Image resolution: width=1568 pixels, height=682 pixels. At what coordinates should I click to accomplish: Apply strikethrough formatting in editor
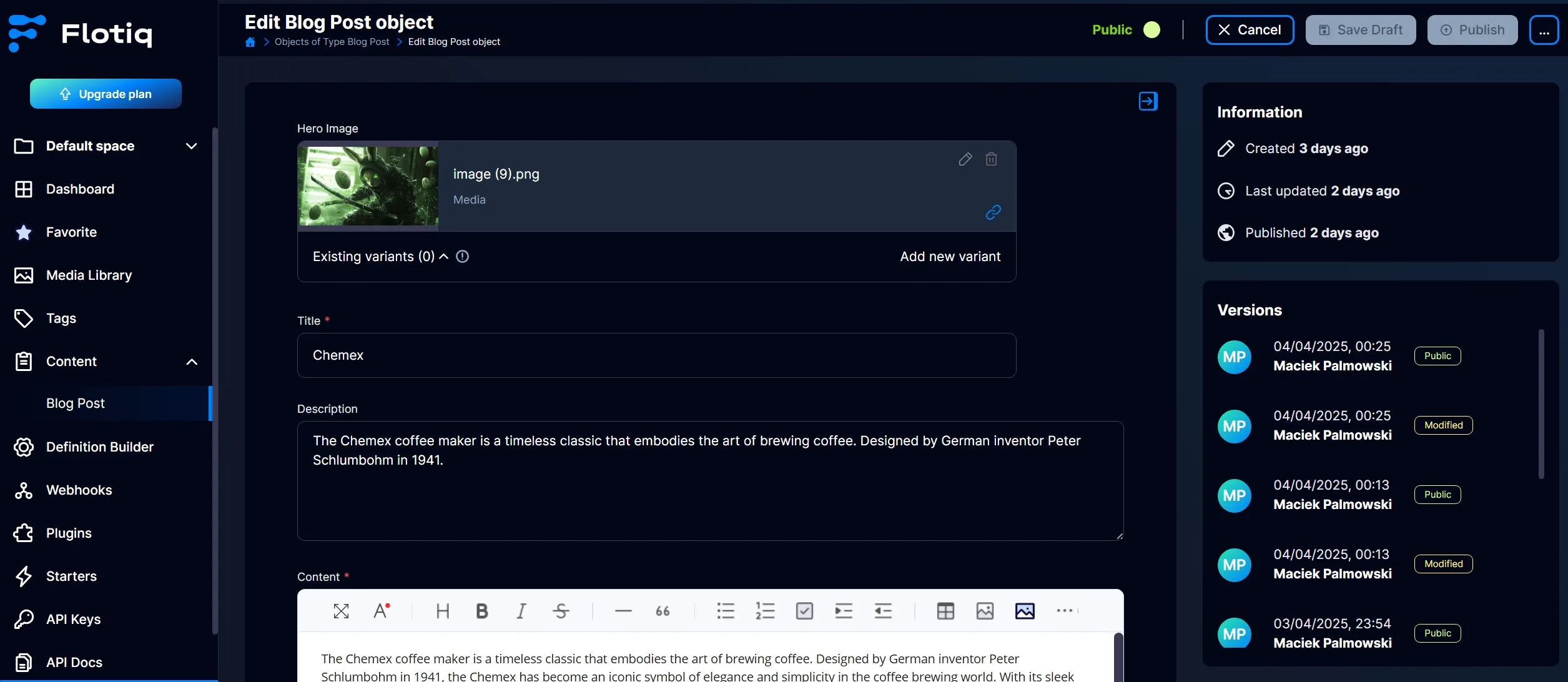pos(561,611)
